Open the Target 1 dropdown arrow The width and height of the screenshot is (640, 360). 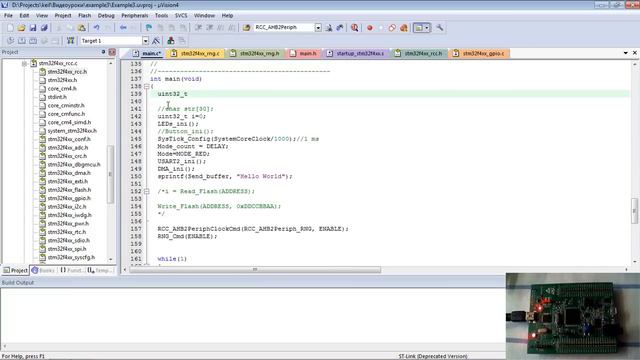click(145, 41)
